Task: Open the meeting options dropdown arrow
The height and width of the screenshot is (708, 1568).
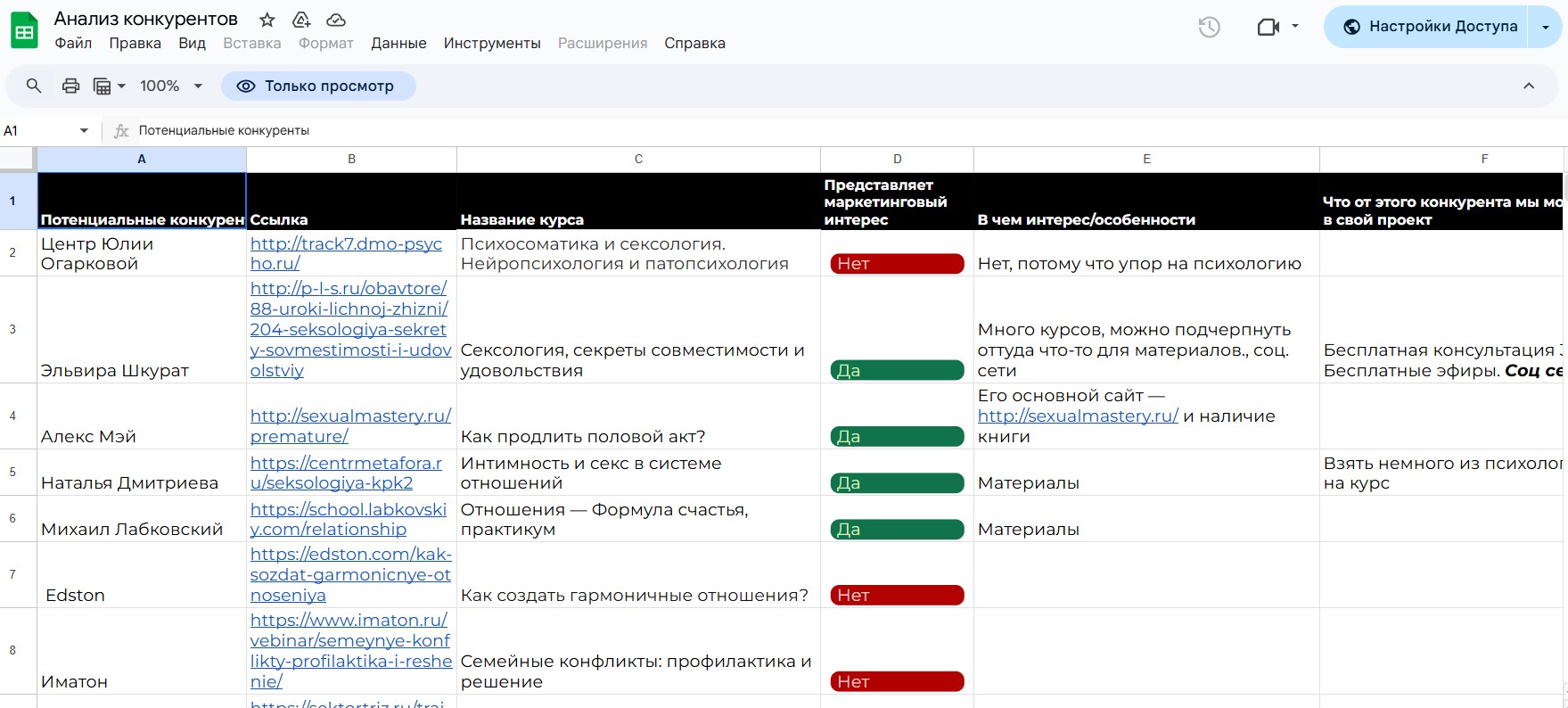Action: coord(1295,27)
